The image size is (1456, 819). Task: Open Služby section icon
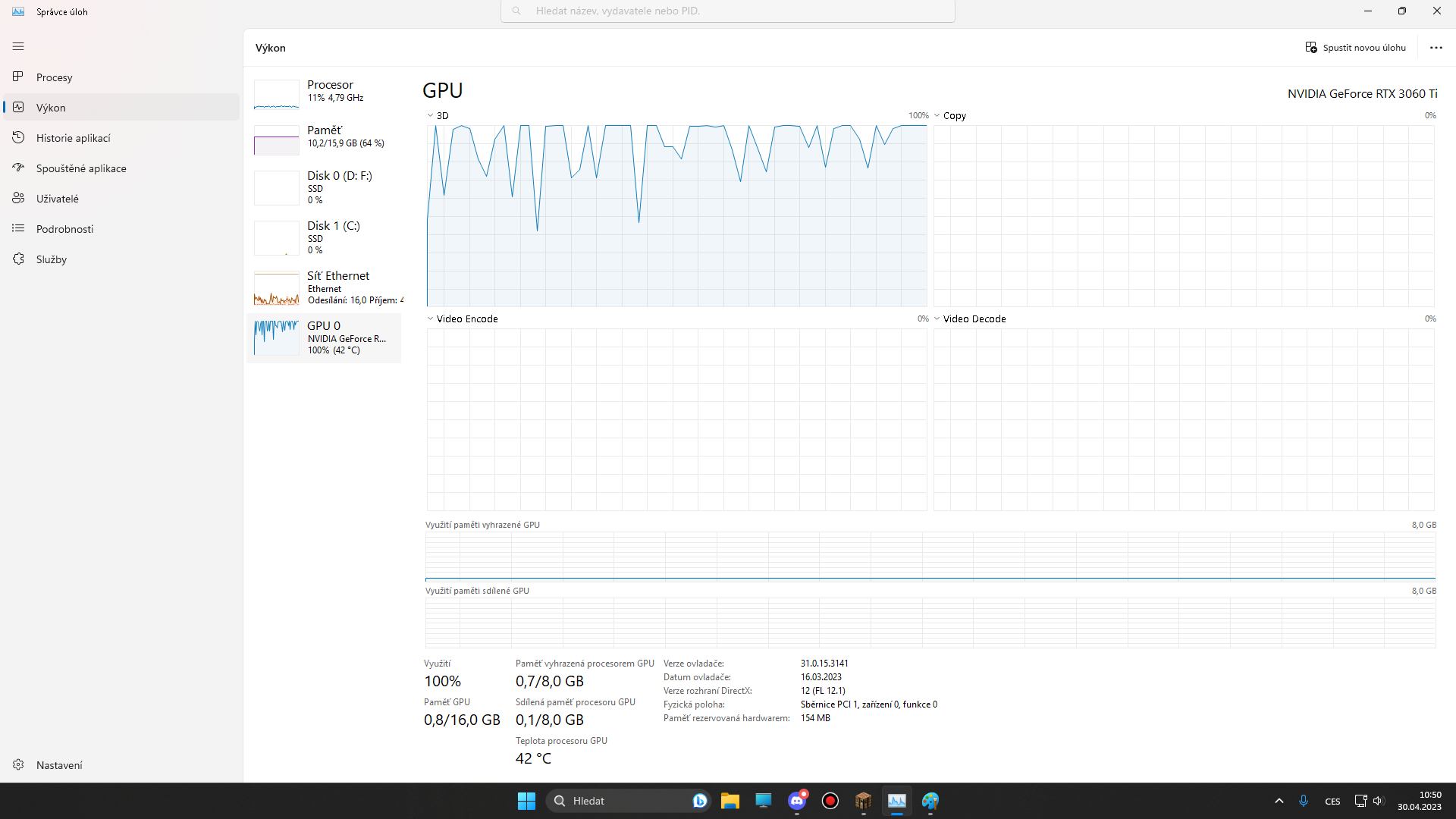18,259
